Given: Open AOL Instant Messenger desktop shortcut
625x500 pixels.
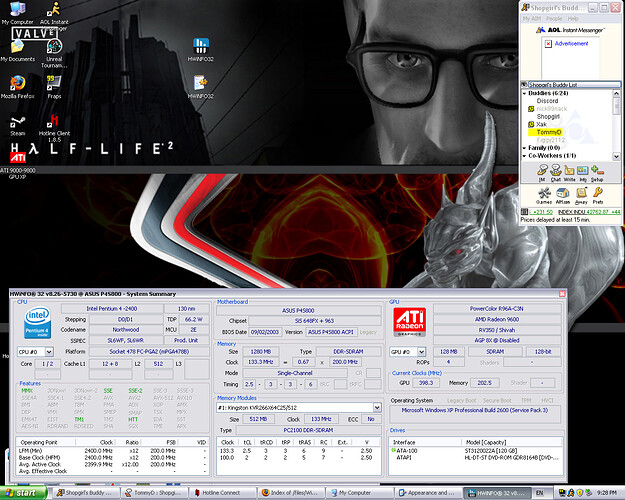Looking at the screenshot, I should pos(54,15).
